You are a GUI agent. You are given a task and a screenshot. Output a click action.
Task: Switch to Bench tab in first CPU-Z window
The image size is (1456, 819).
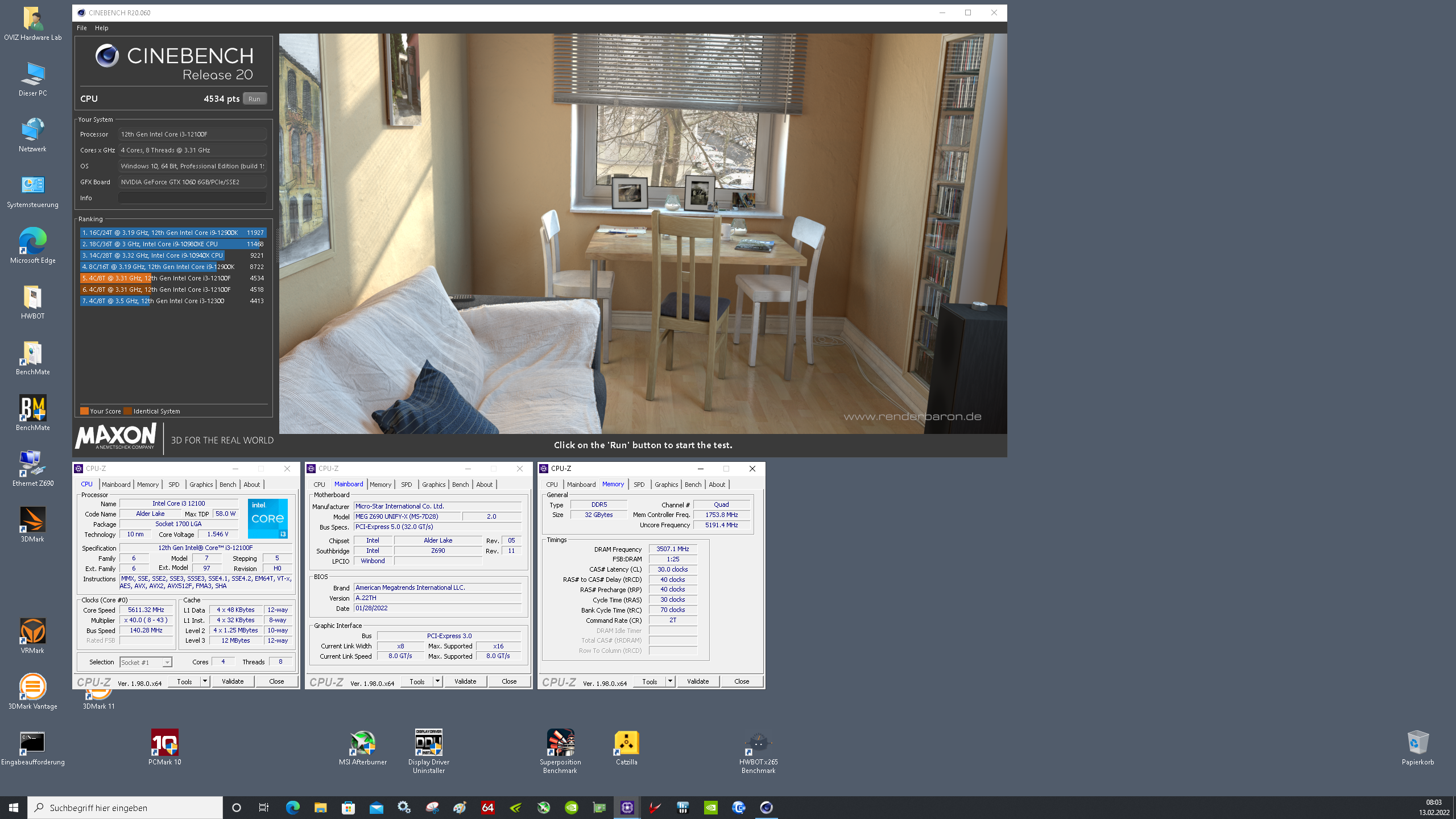(227, 485)
